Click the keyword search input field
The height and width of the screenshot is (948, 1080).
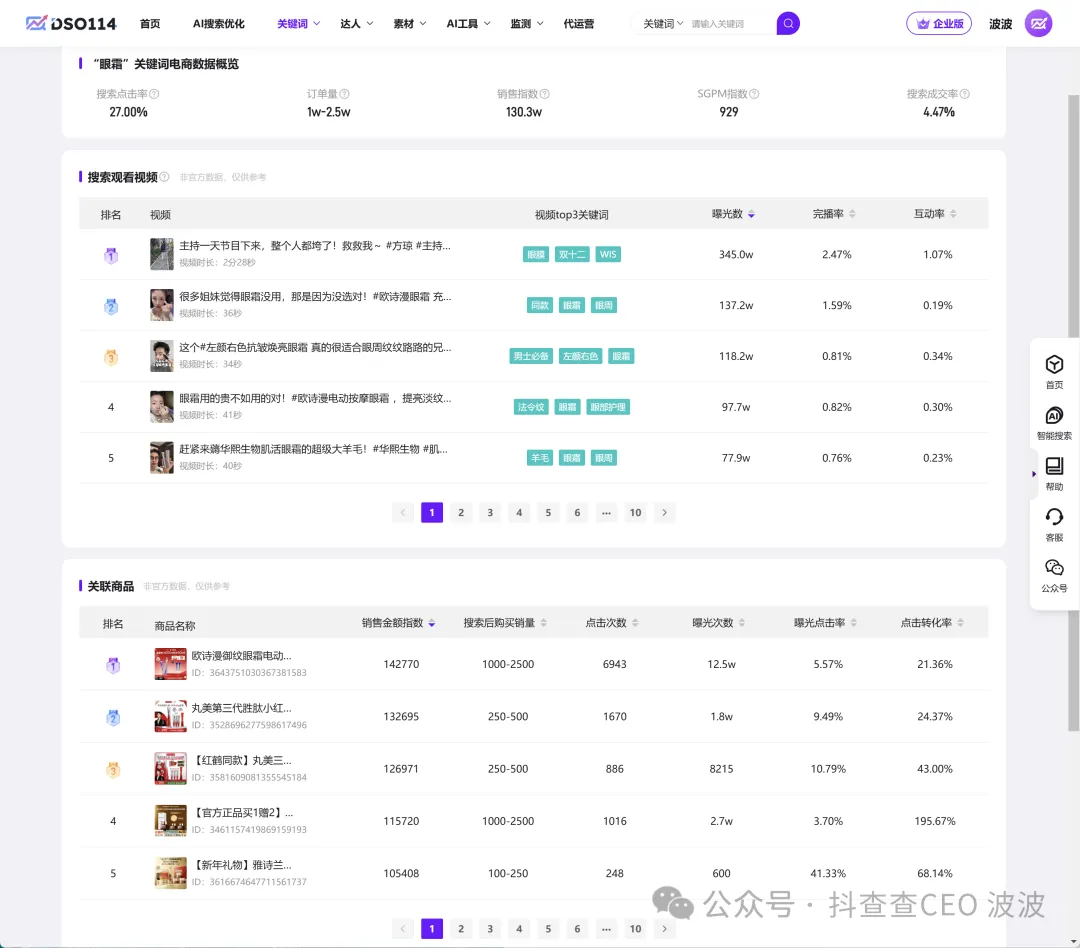[730, 23]
